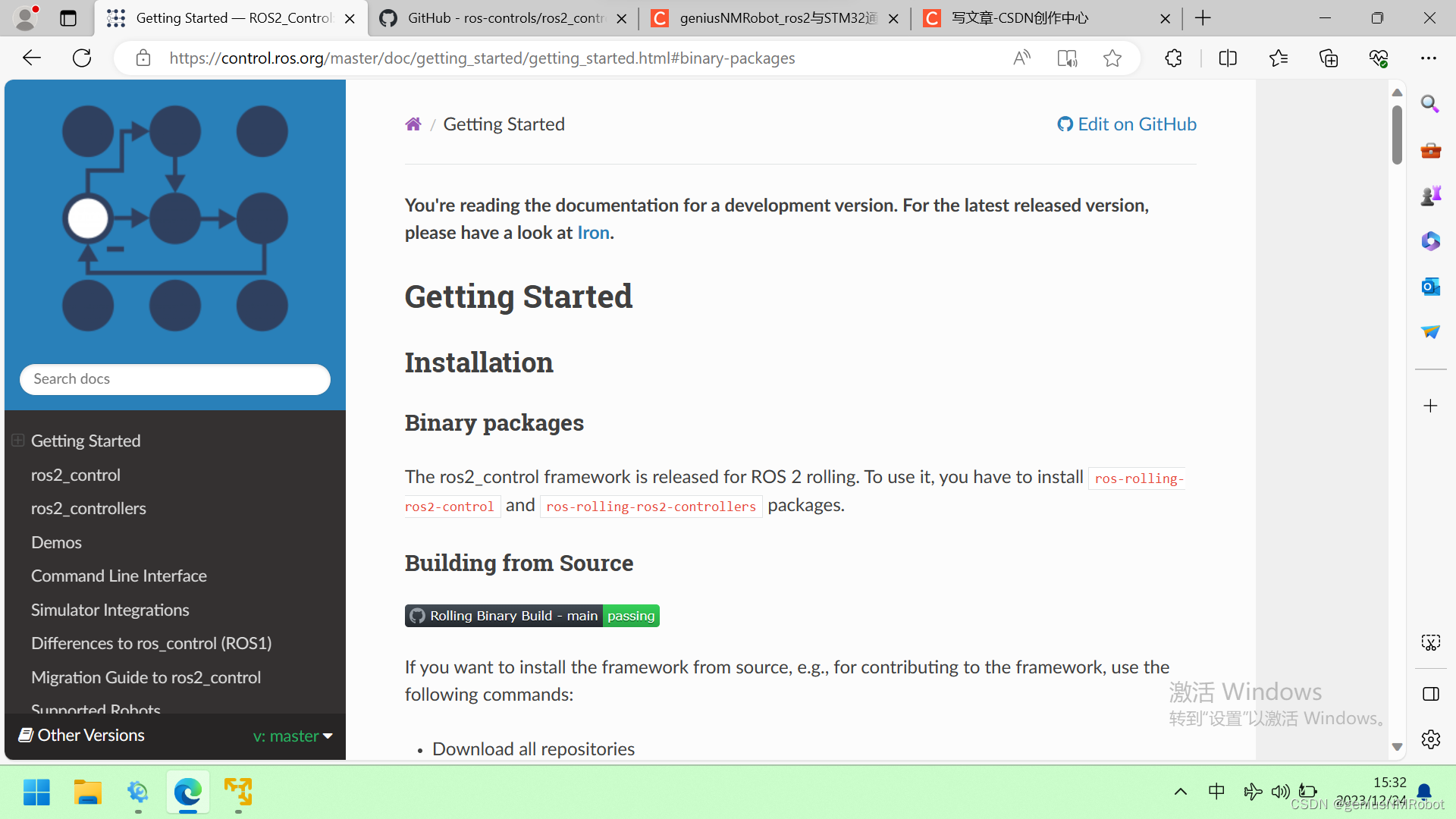Click the browser favorites star icon
This screenshot has width=1456, height=819.
click(1112, 58)
